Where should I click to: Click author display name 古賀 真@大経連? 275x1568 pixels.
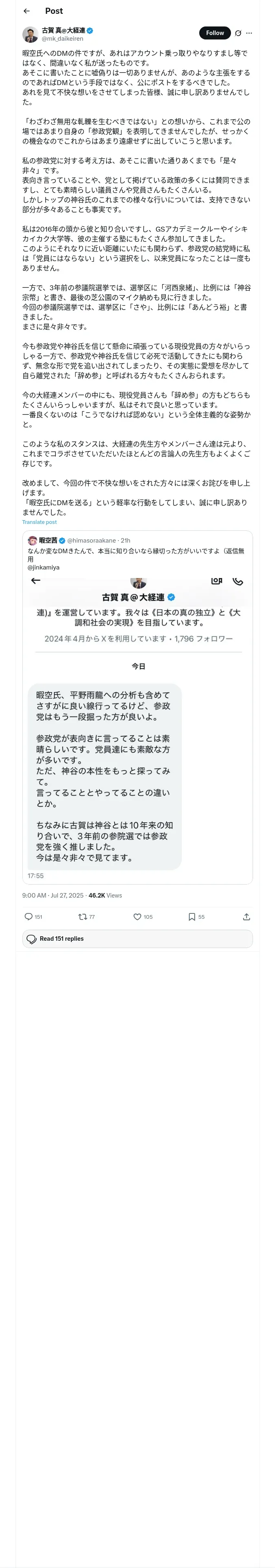coord(64,30)
